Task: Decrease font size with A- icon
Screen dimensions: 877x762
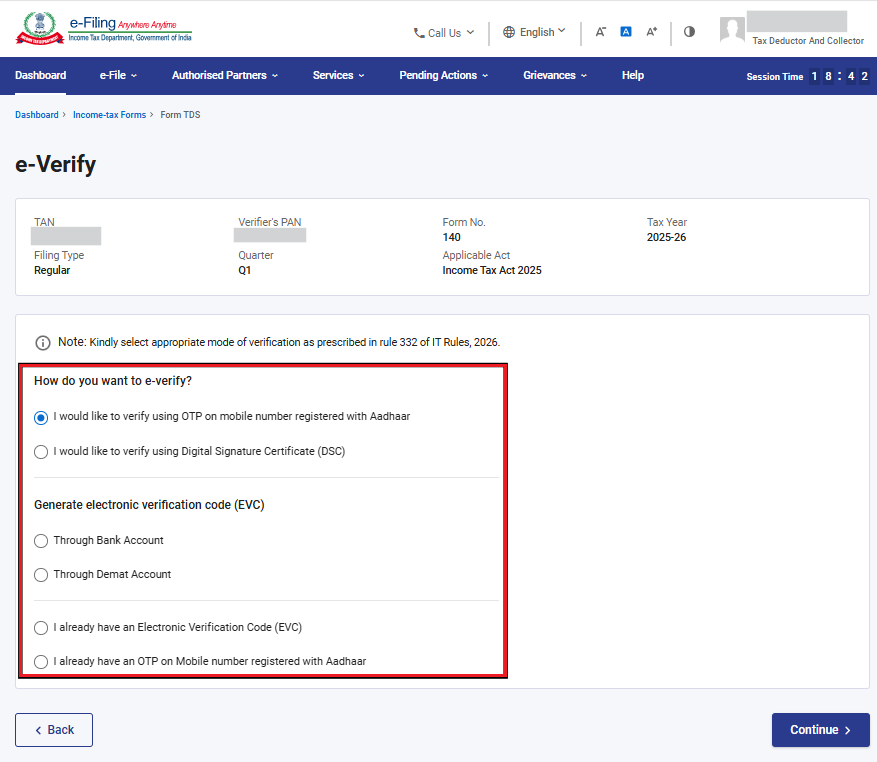Action: click(x=600, y=32)
